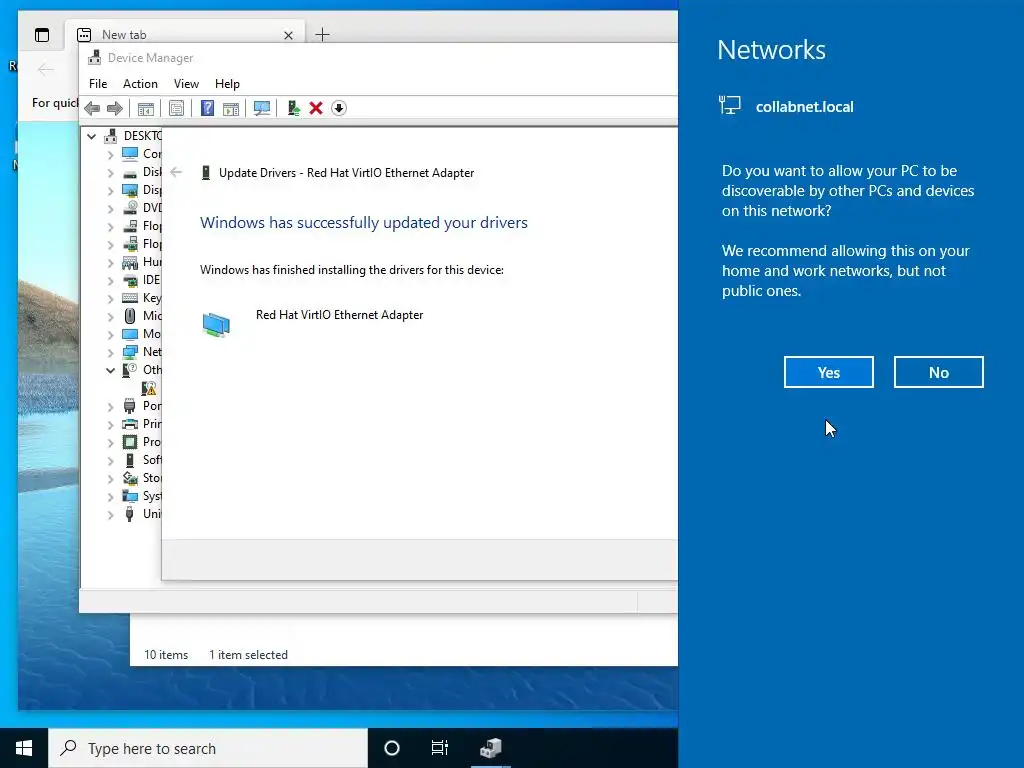Click No to decline network discovery
The image size is (1024, 768).
[x=938, y=372]
